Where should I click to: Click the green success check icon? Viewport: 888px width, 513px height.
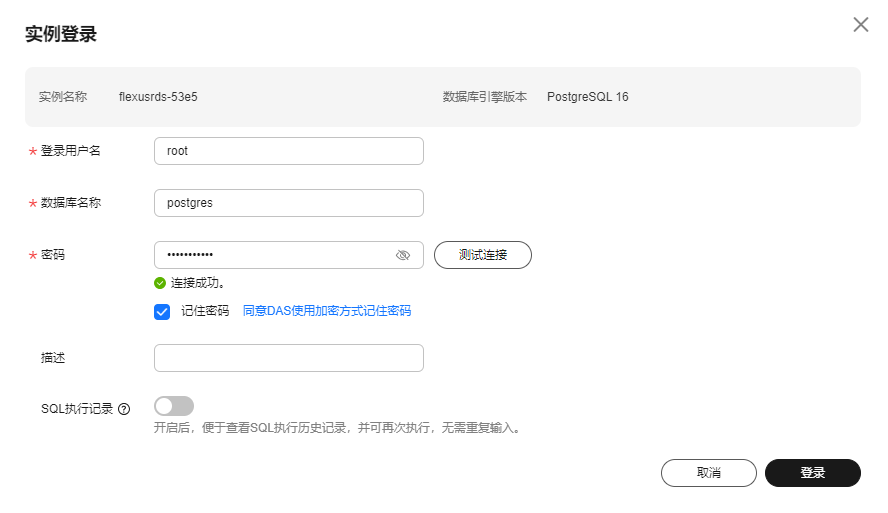(x=160, y=283)
